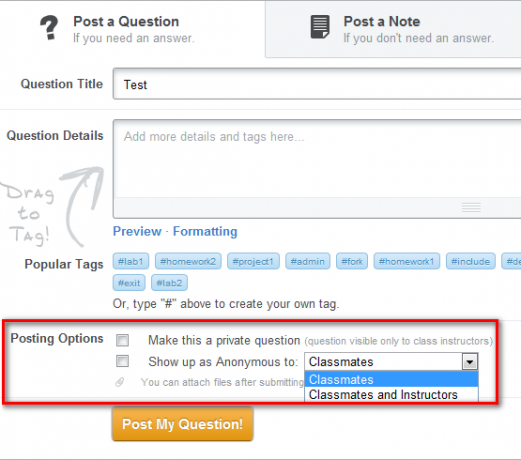Click the Question Title field
This screenshot has height=460, width=521.
(x=317, y=84)
